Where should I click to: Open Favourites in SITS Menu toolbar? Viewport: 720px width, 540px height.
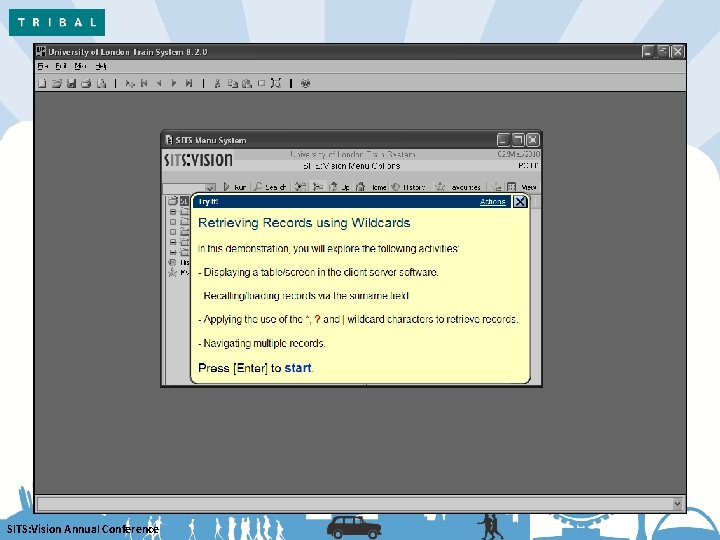[458, 187]
